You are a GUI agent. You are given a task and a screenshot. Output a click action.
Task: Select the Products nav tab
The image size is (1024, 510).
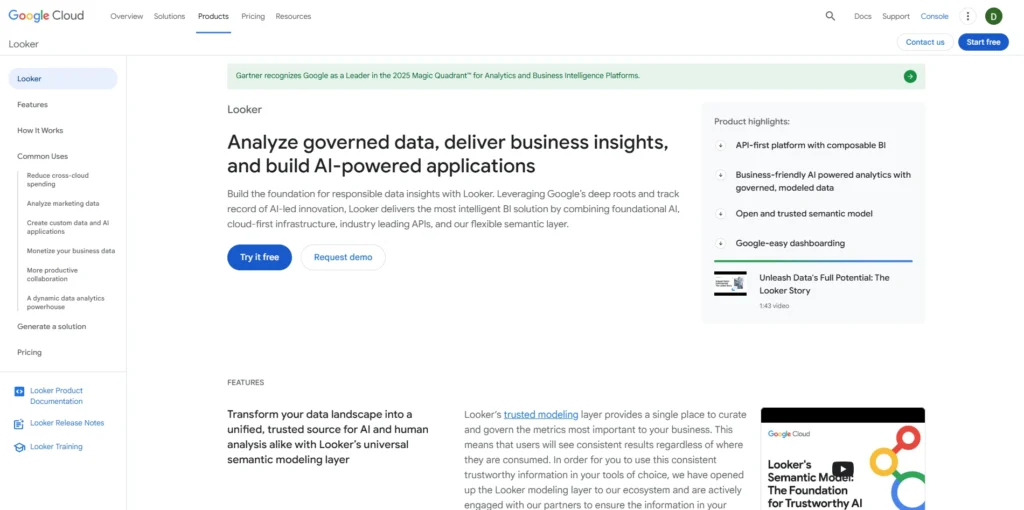[214, 16]
